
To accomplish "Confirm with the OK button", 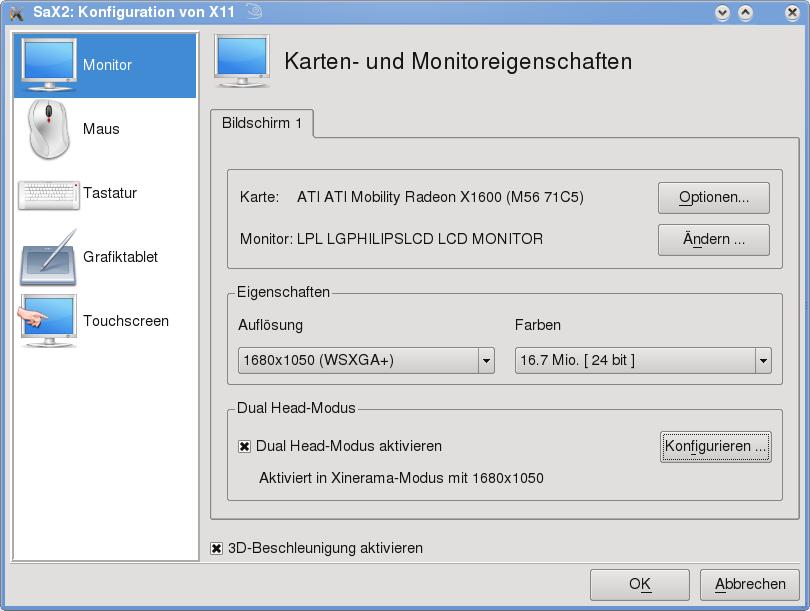I will click(x=640, y=585).
